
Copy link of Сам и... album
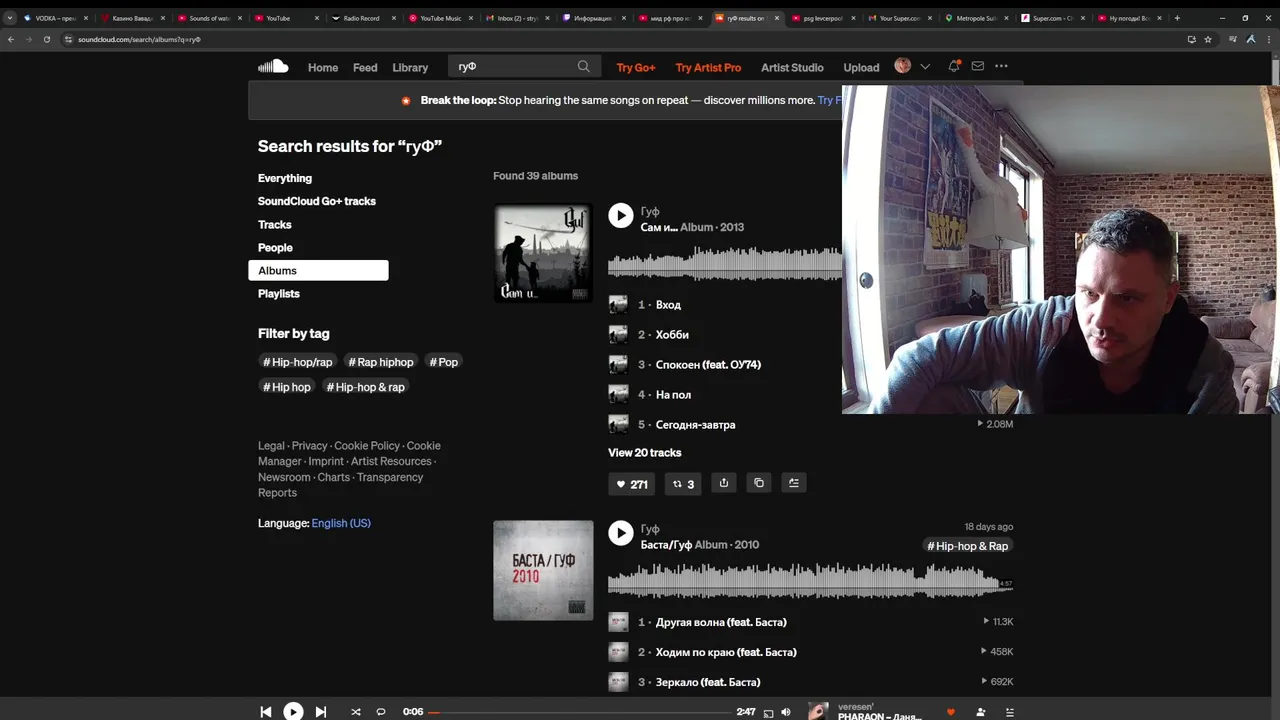pos(759,483)
